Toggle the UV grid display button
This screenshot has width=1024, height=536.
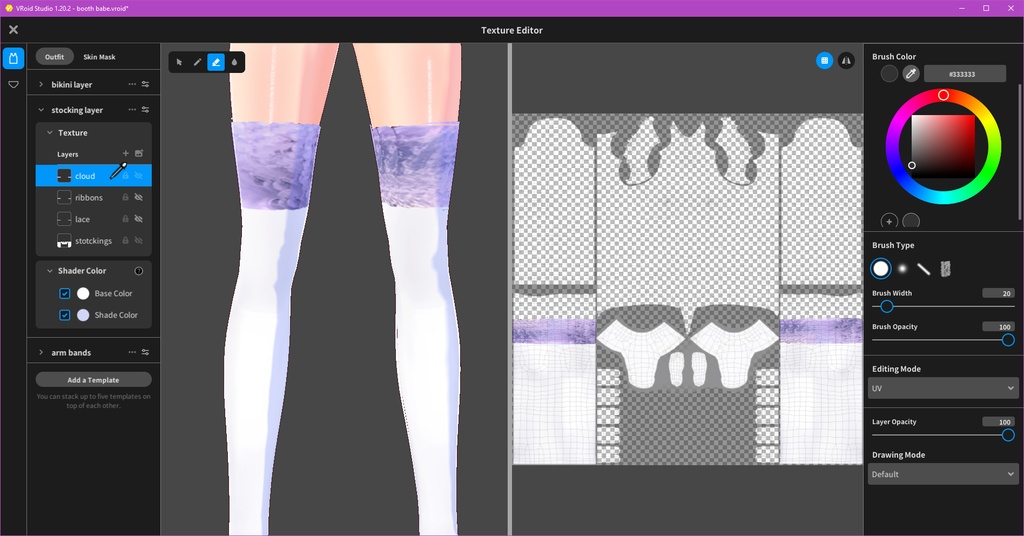824,60
